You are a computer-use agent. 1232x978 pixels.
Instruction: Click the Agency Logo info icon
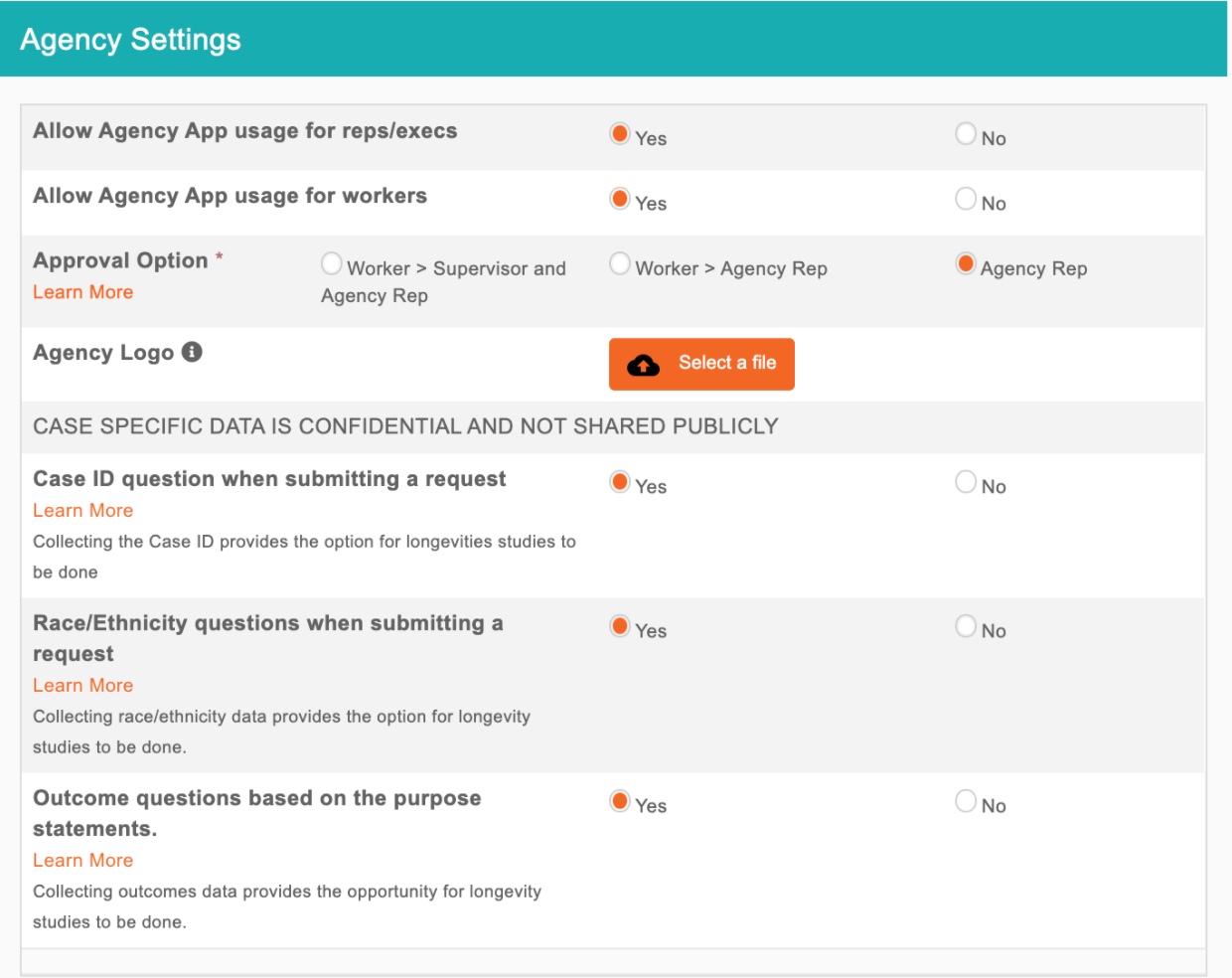193,352
